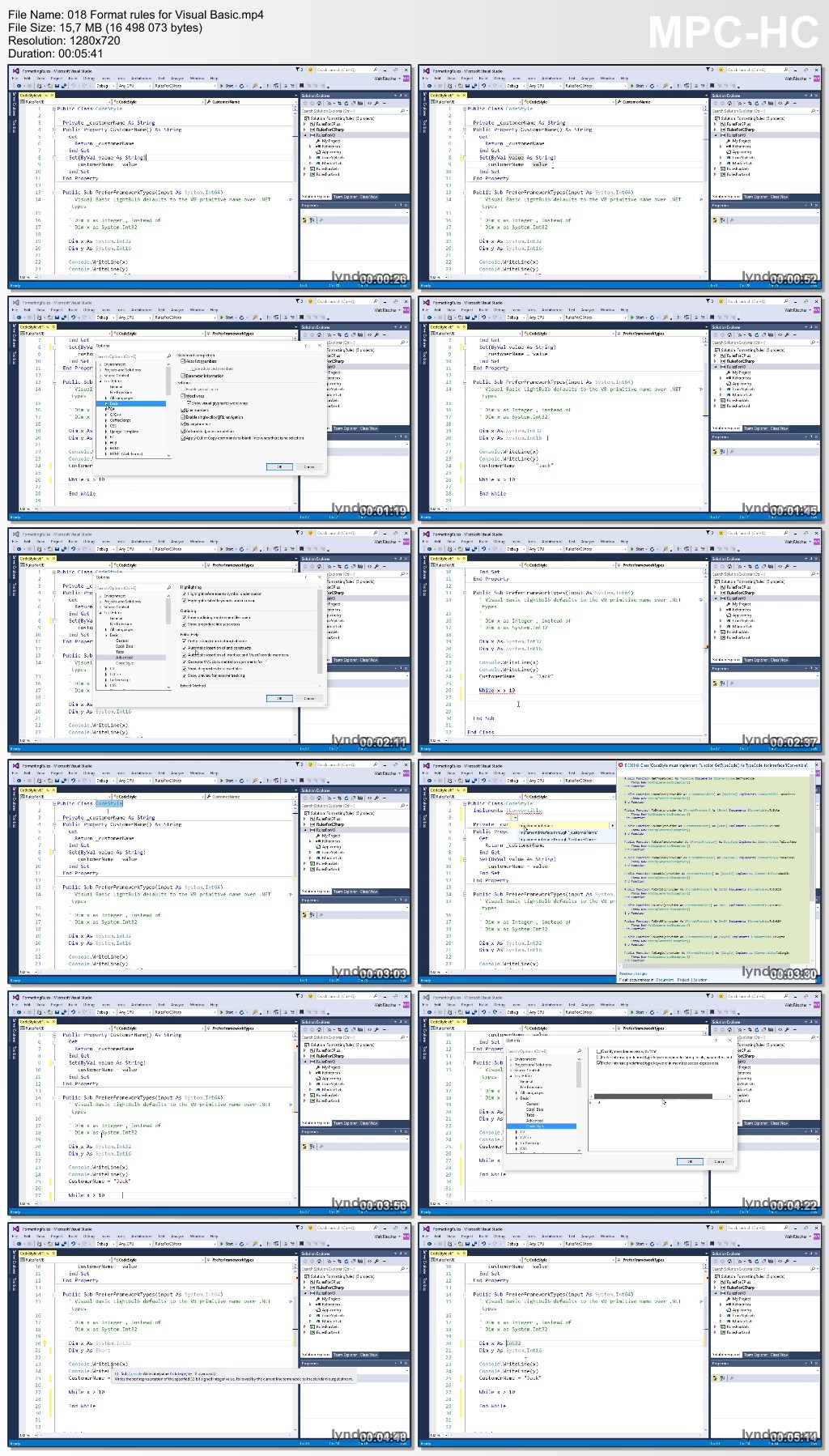This screenshot has width=829, height=1456.
Task: Select the video frame thumbnail stamped 00:05:14
Action: [621, 1335]
